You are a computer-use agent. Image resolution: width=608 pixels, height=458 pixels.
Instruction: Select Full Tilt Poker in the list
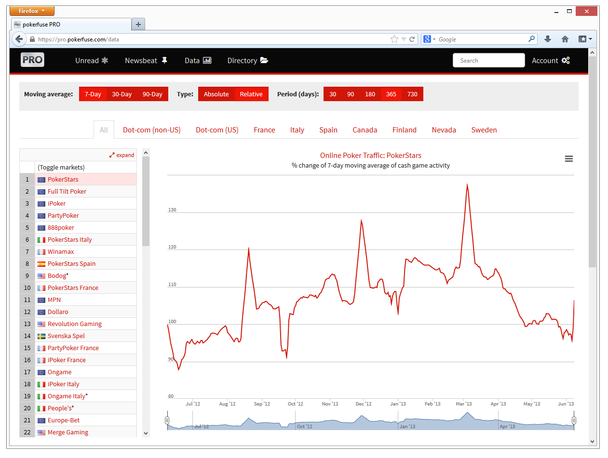click(78, 191)
